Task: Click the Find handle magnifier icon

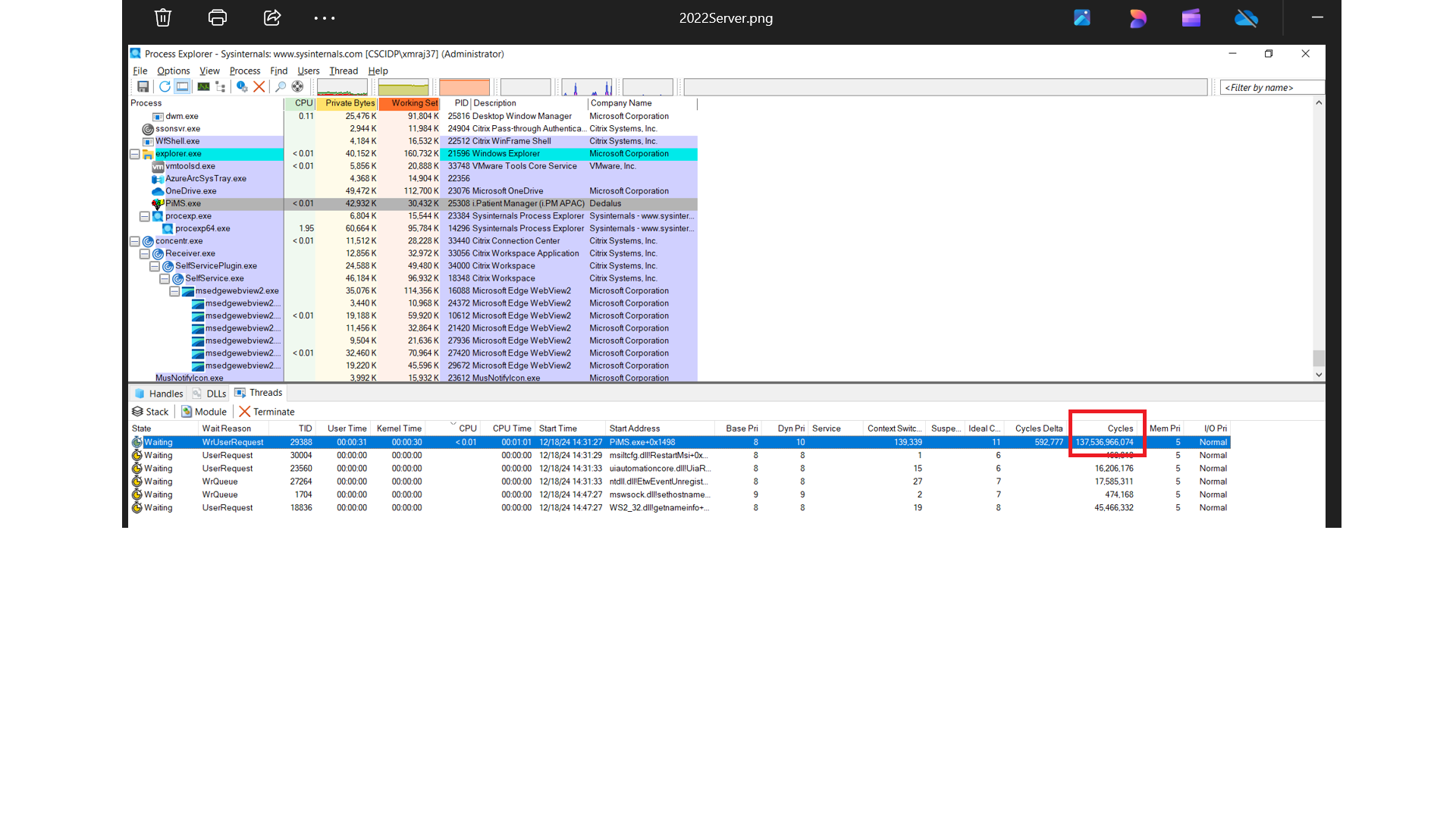Action: pyautogui.click(x=281, y=86)
